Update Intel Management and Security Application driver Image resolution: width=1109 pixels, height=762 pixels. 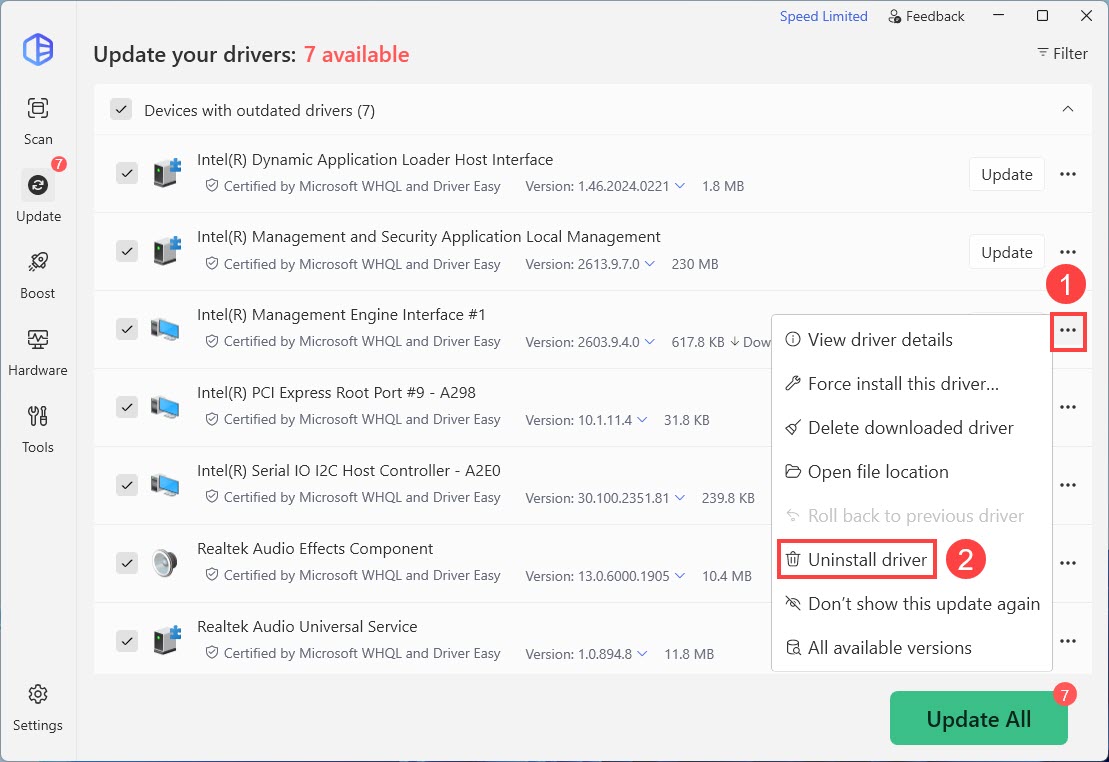coord(1006,252)
